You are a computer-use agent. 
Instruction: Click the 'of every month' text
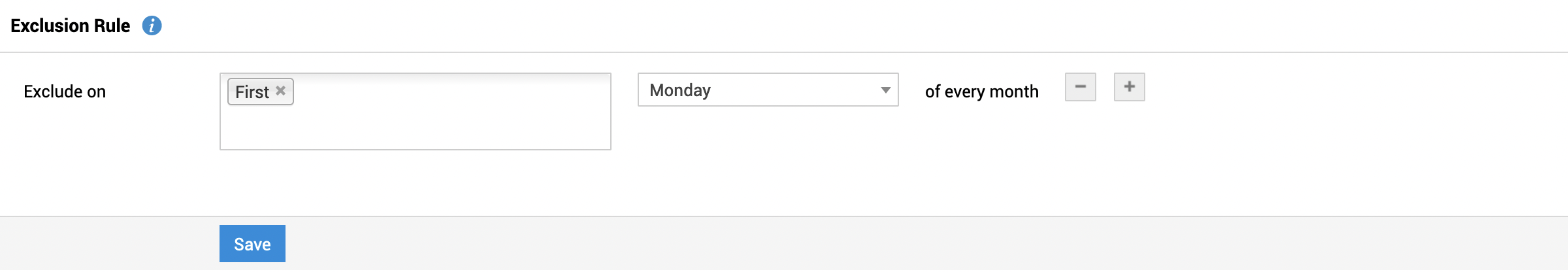coord(981,92)
